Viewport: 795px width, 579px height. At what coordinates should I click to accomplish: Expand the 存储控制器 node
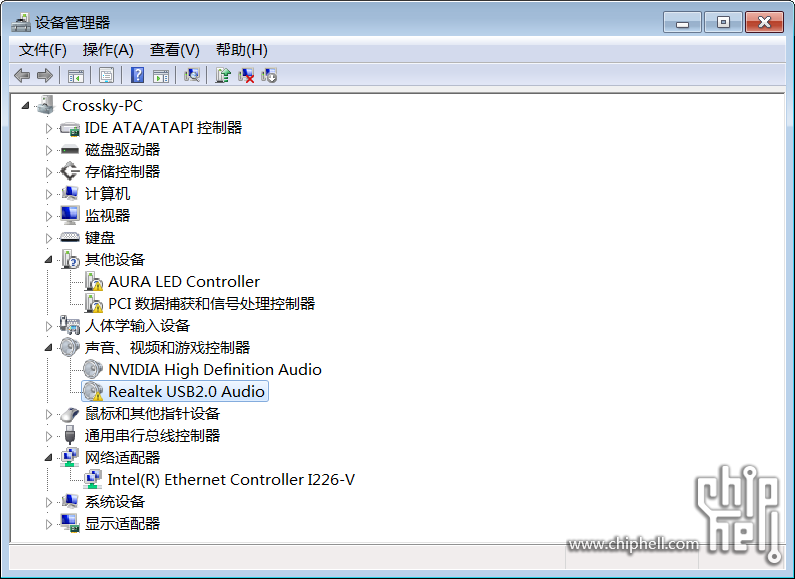pyautogui.click(x=49, y=172)
